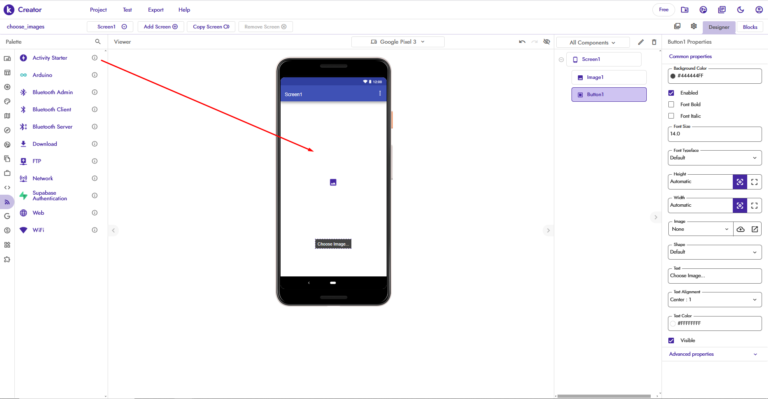768x399 pixels.
Task: Click the Free plan button
Action: point(664,9)
